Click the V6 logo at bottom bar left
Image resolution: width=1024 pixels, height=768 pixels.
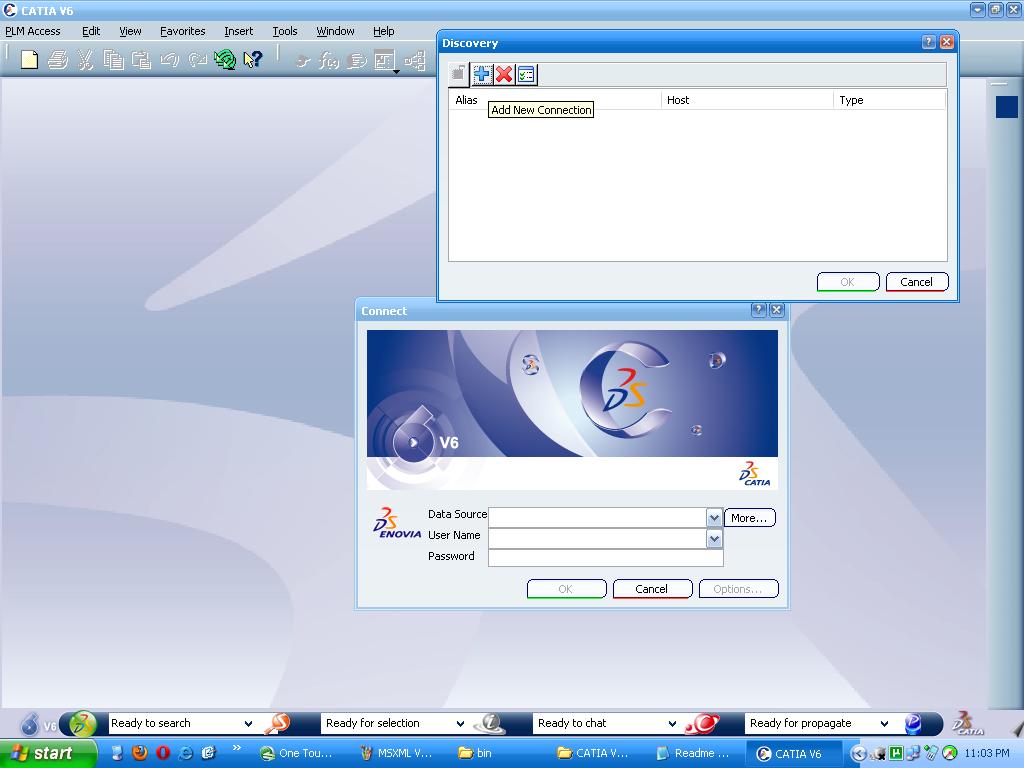(38, 724)
